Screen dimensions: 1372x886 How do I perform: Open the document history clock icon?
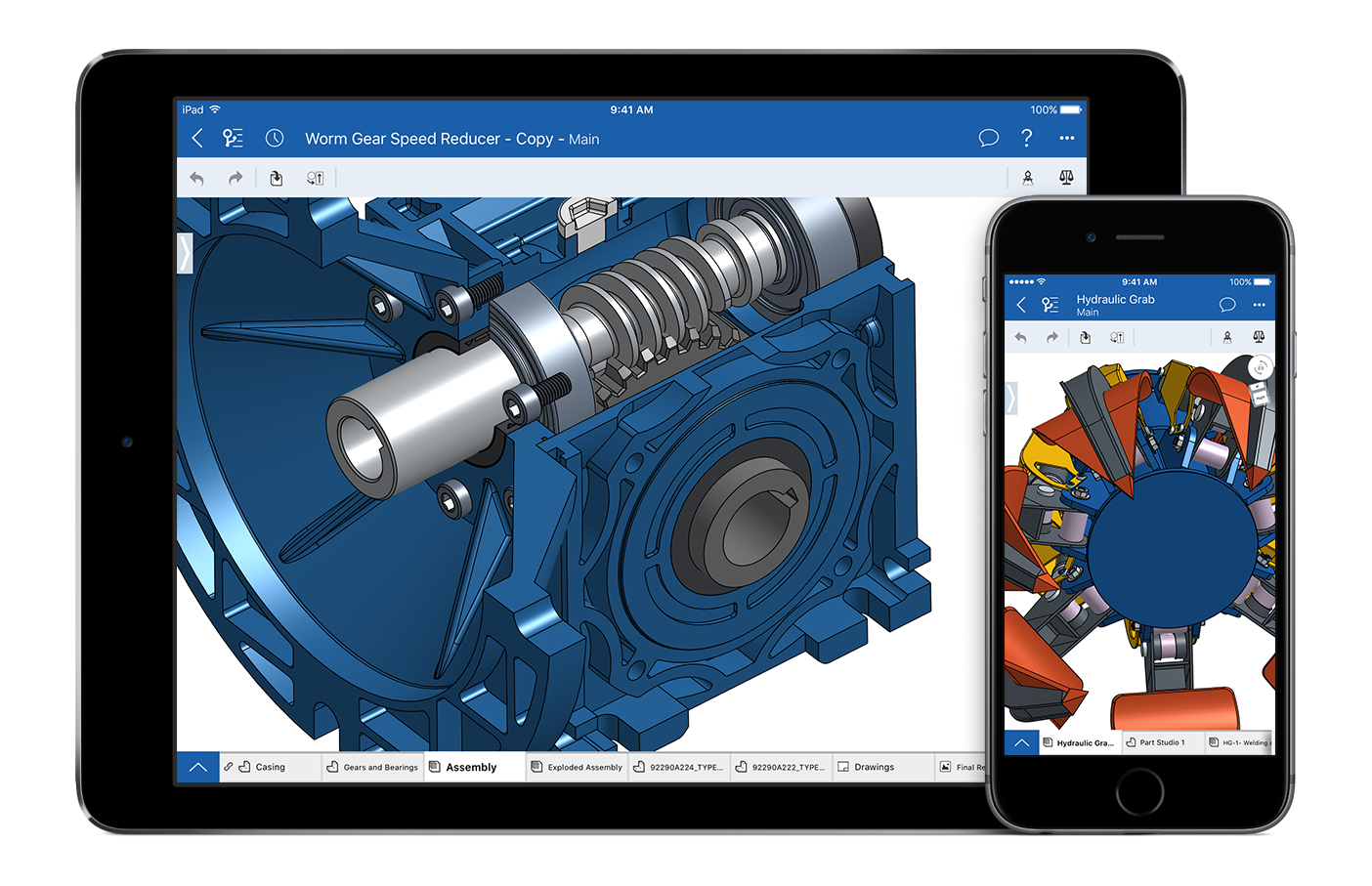pos(275,138)
